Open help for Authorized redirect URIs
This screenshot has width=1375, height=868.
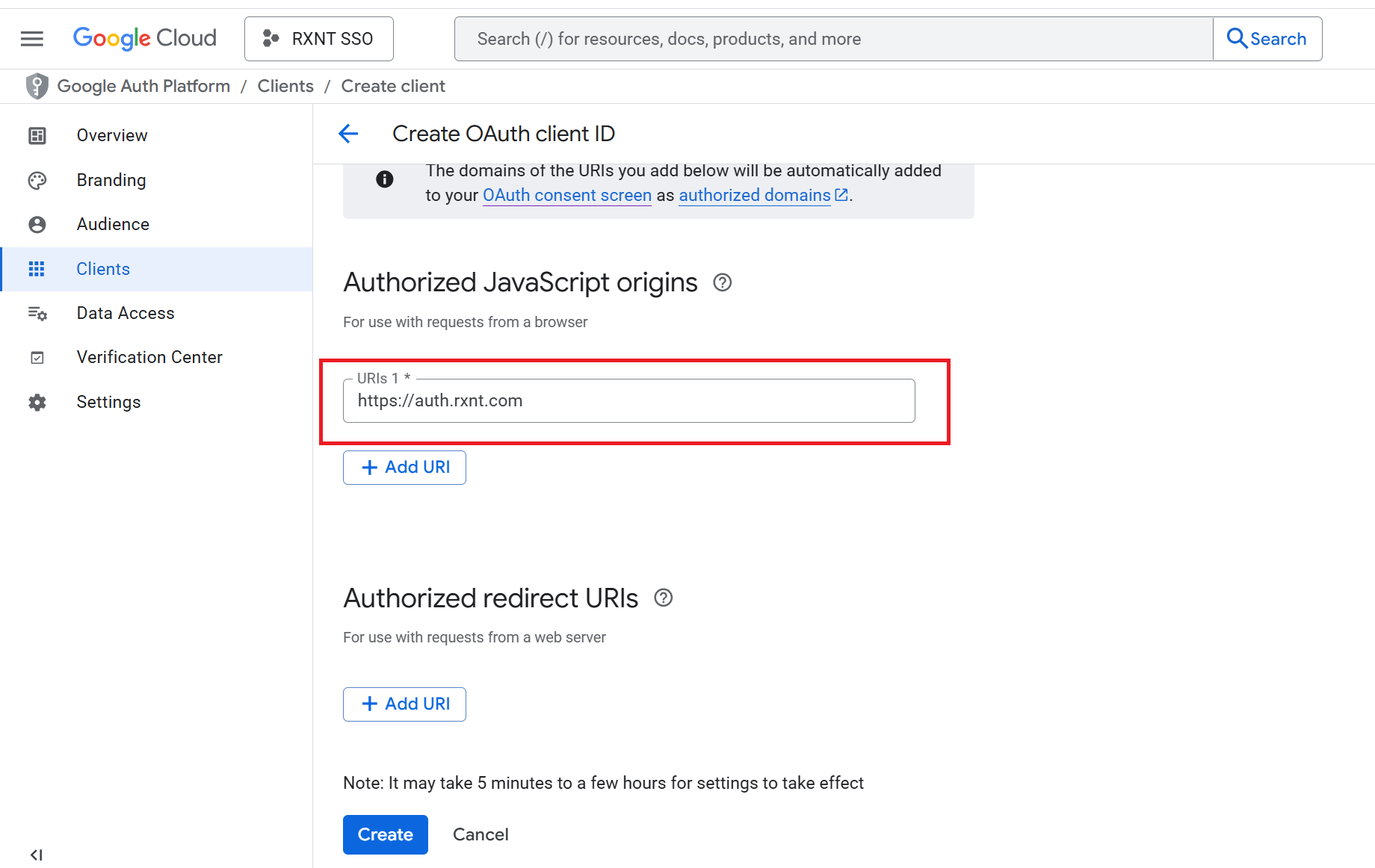(663, 598)
